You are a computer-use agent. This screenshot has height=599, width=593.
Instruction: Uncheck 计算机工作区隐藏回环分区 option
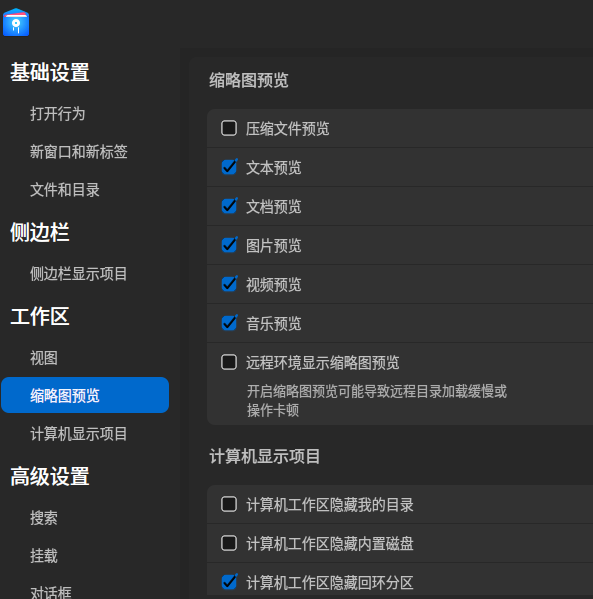229,582
